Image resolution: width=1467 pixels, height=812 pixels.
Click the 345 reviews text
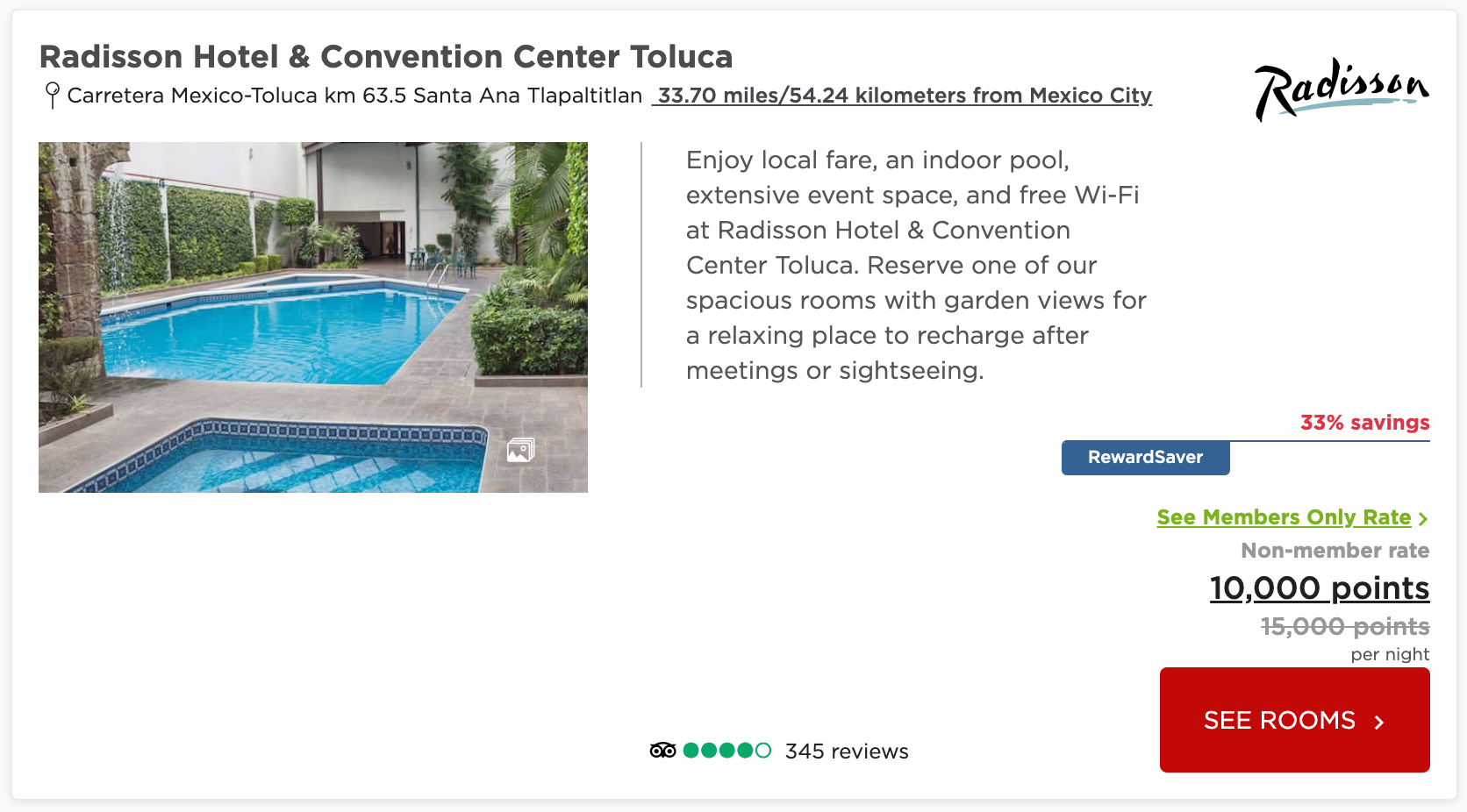(847, 751)
